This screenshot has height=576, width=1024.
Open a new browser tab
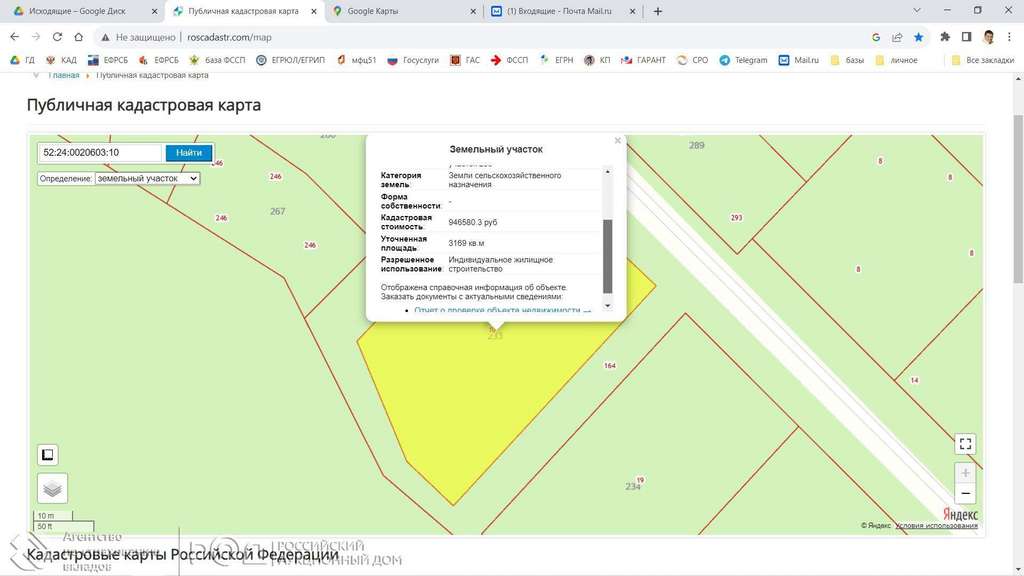click(658, 11)
